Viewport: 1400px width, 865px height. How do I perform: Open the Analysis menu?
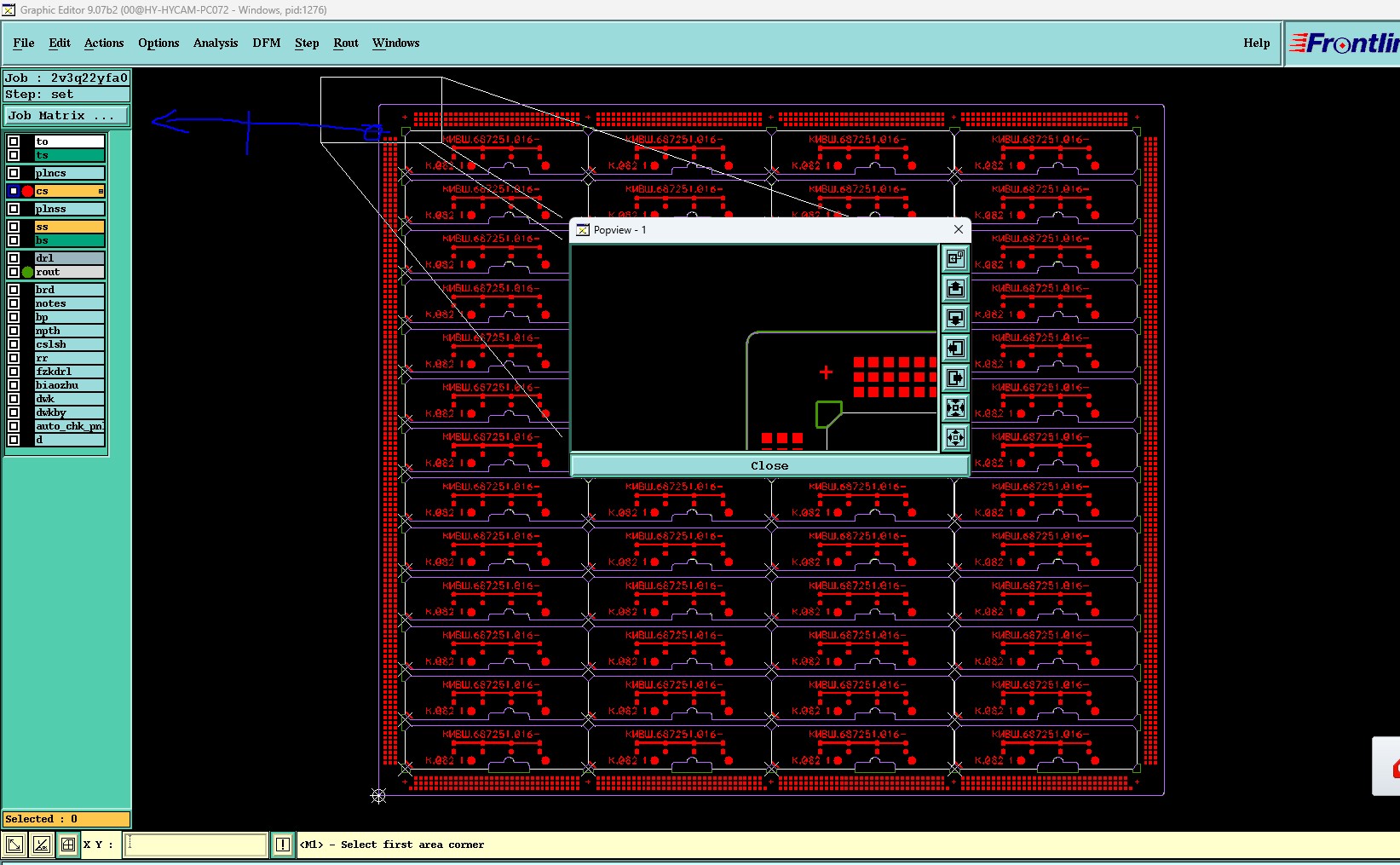(x=216, y=43)
